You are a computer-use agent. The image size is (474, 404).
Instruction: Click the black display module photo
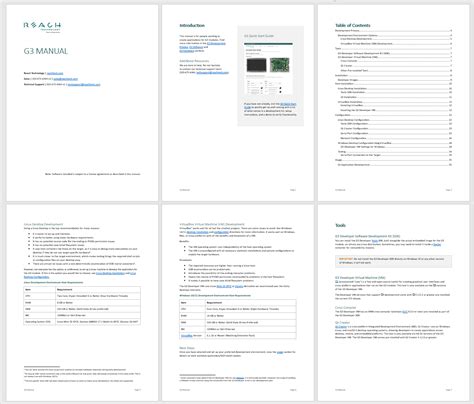click(x=256, y=65)
